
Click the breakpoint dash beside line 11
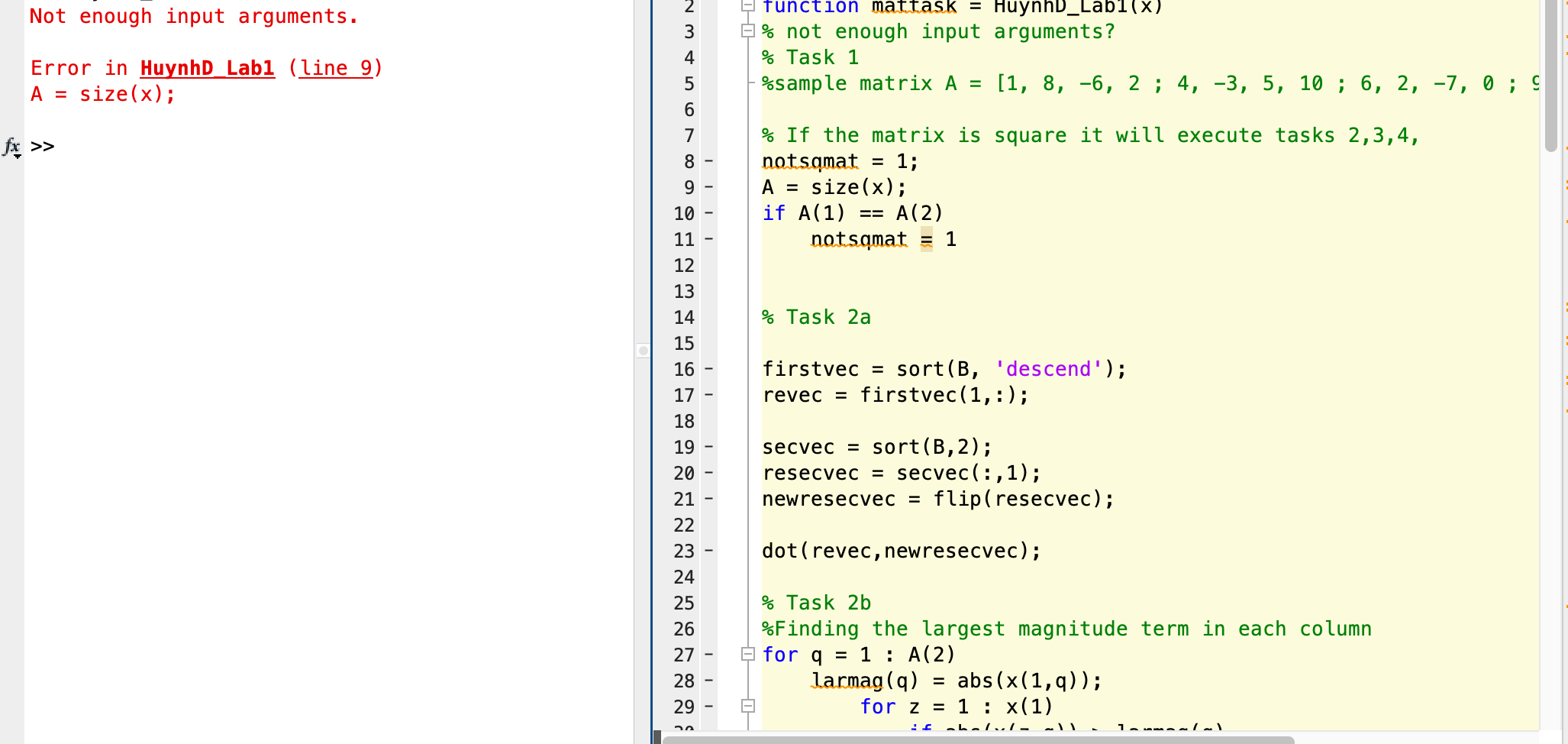click(708, 239)
